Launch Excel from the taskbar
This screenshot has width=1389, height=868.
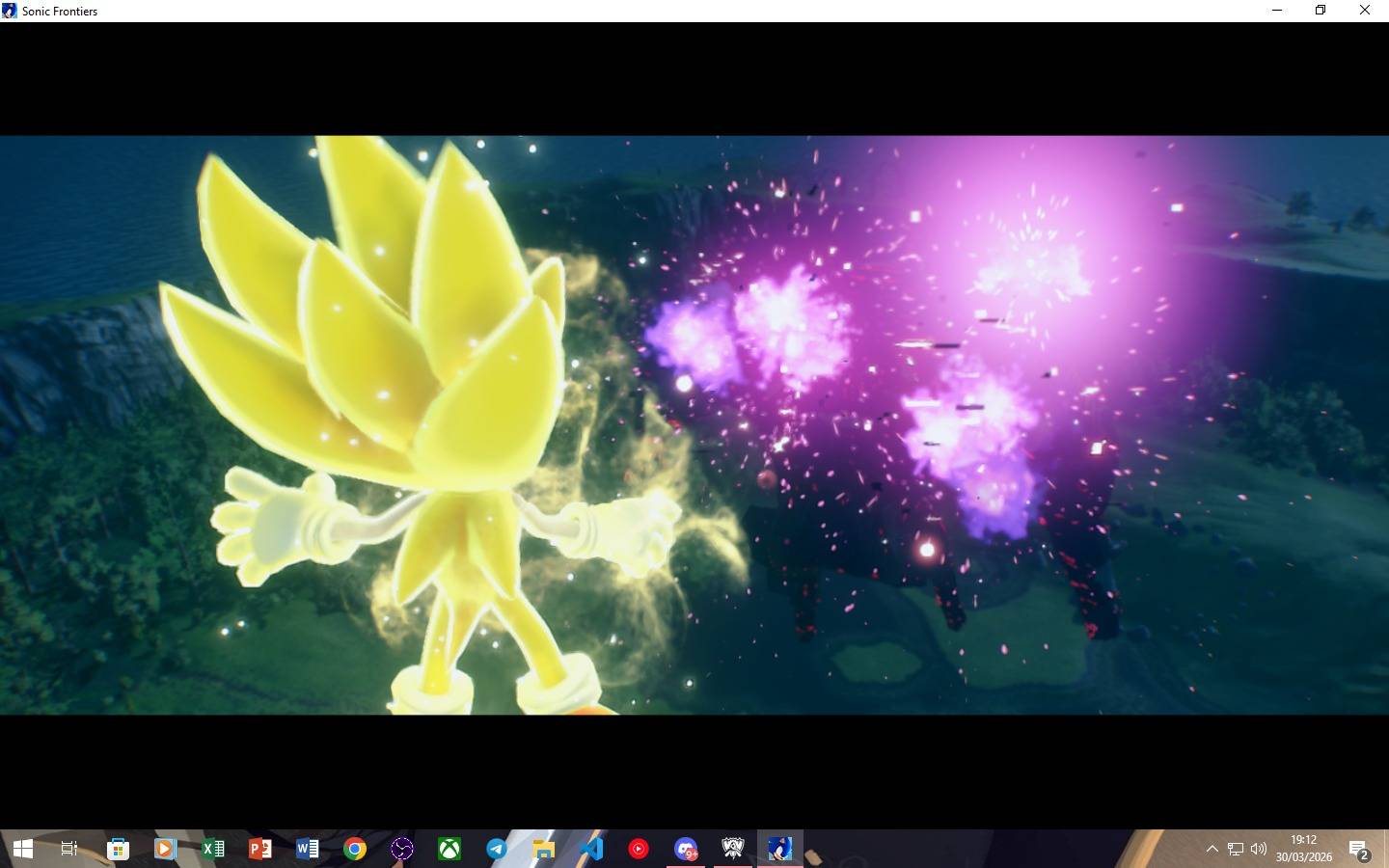pos(212,849)
